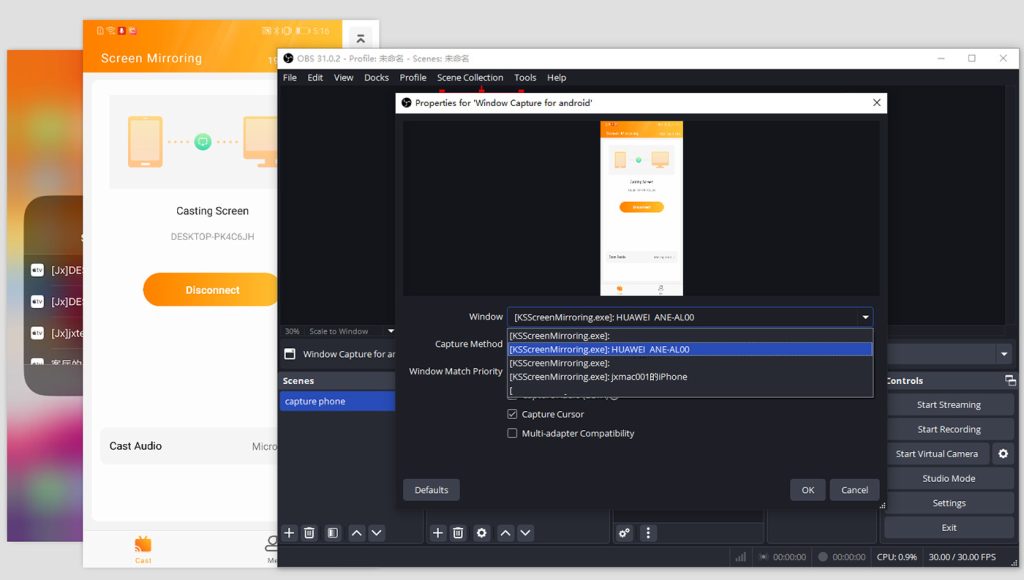Cancel the properties dialog
Viewport: 1024px width, 580px height.
click(x=854, y=490)
